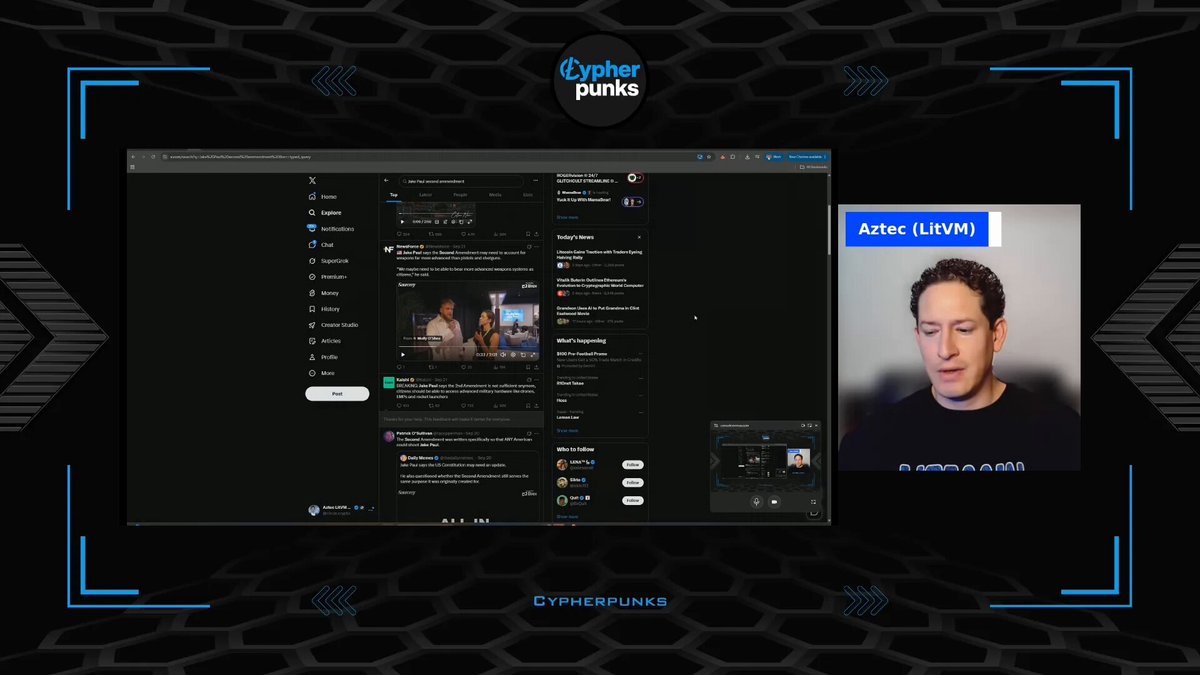Toggle the microphone in the call popup

[x=756, y=501]
